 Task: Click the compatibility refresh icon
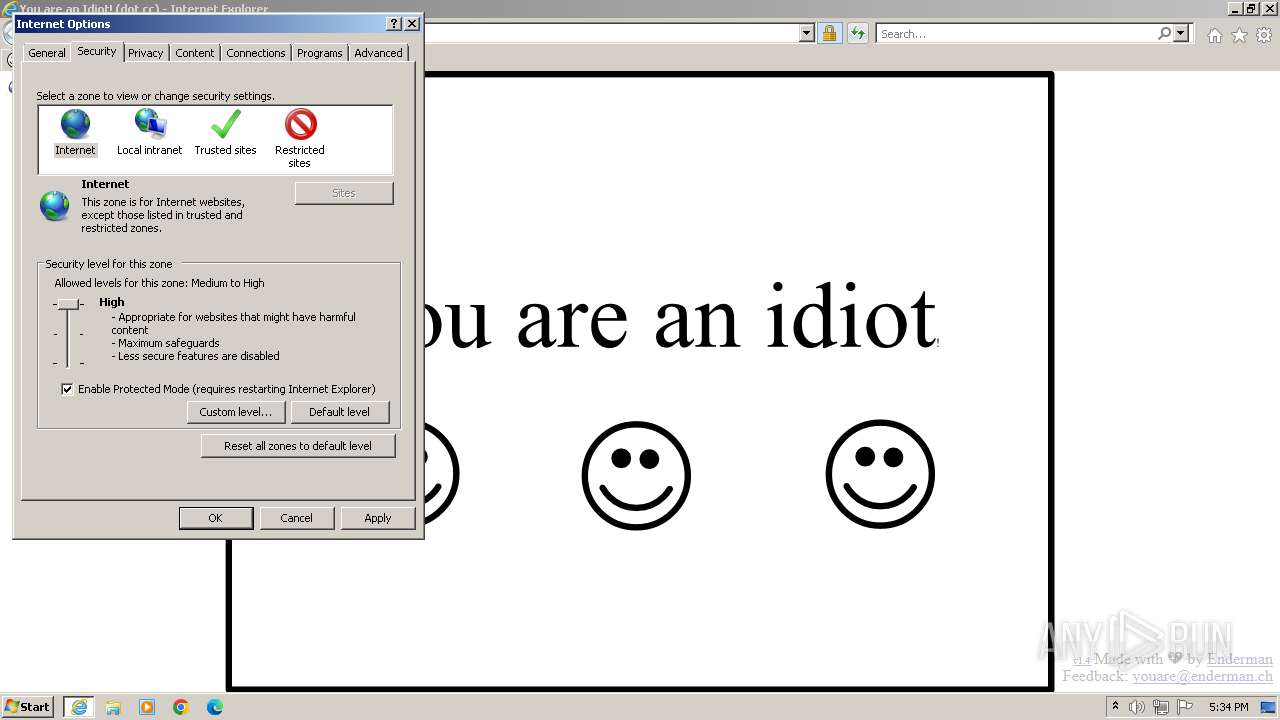[x=857, y=34]
